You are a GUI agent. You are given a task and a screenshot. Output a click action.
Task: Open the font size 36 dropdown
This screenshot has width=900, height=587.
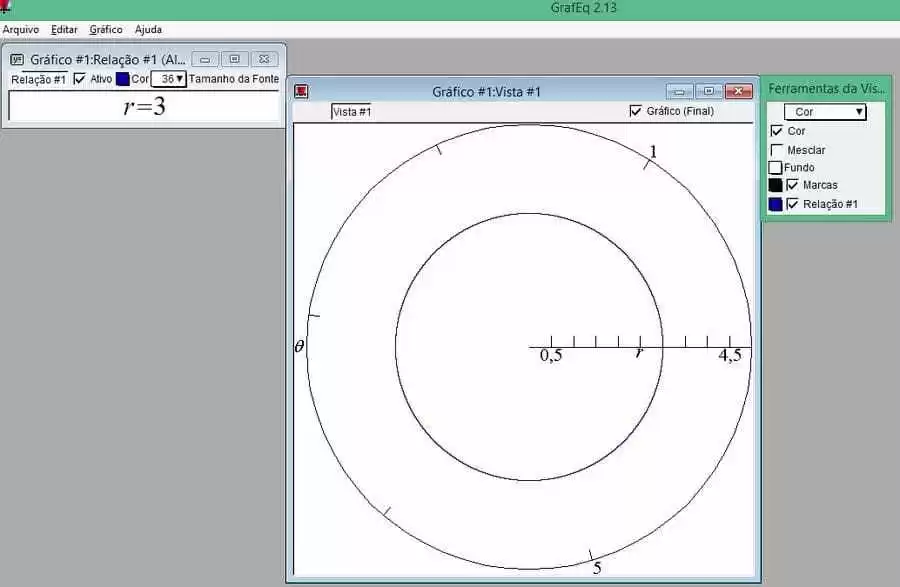pos(169,79)
